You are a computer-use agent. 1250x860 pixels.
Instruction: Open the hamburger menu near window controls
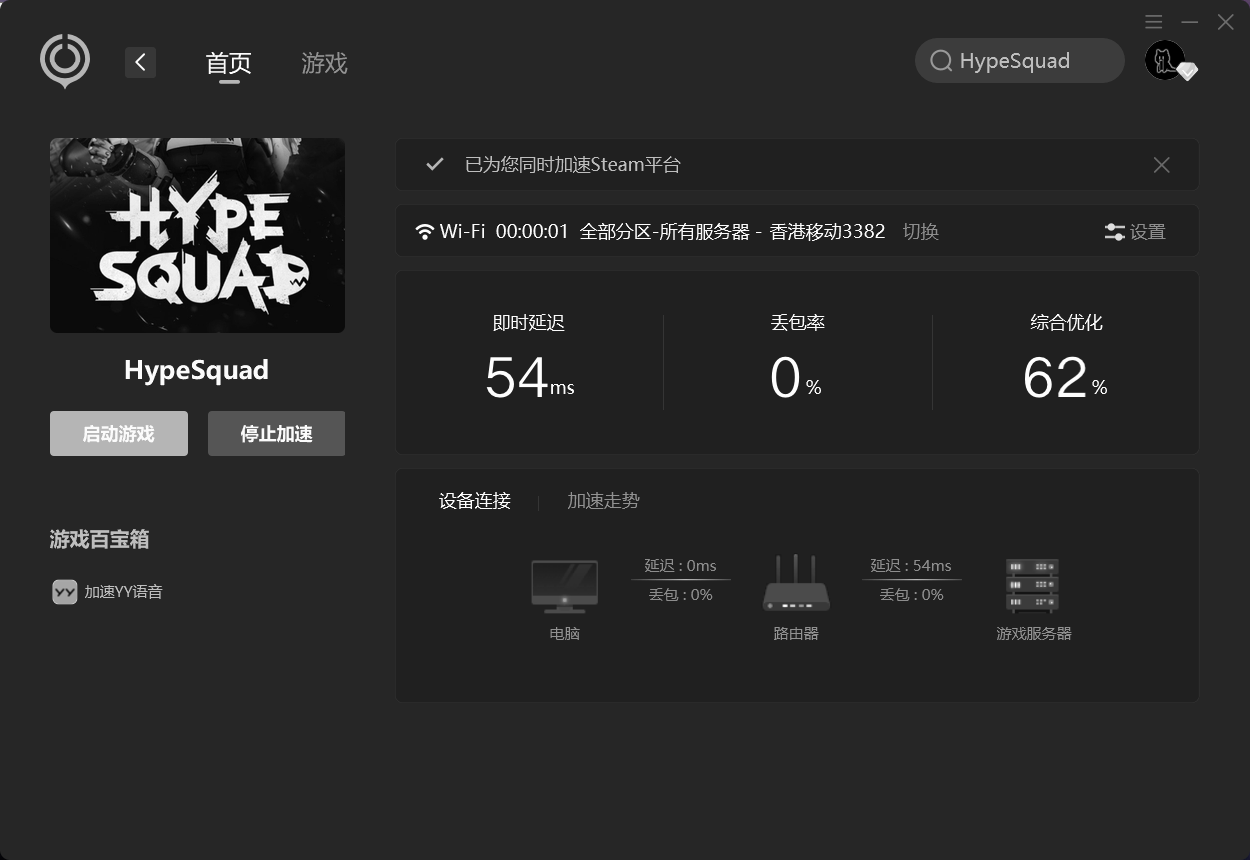(1153, 21)
